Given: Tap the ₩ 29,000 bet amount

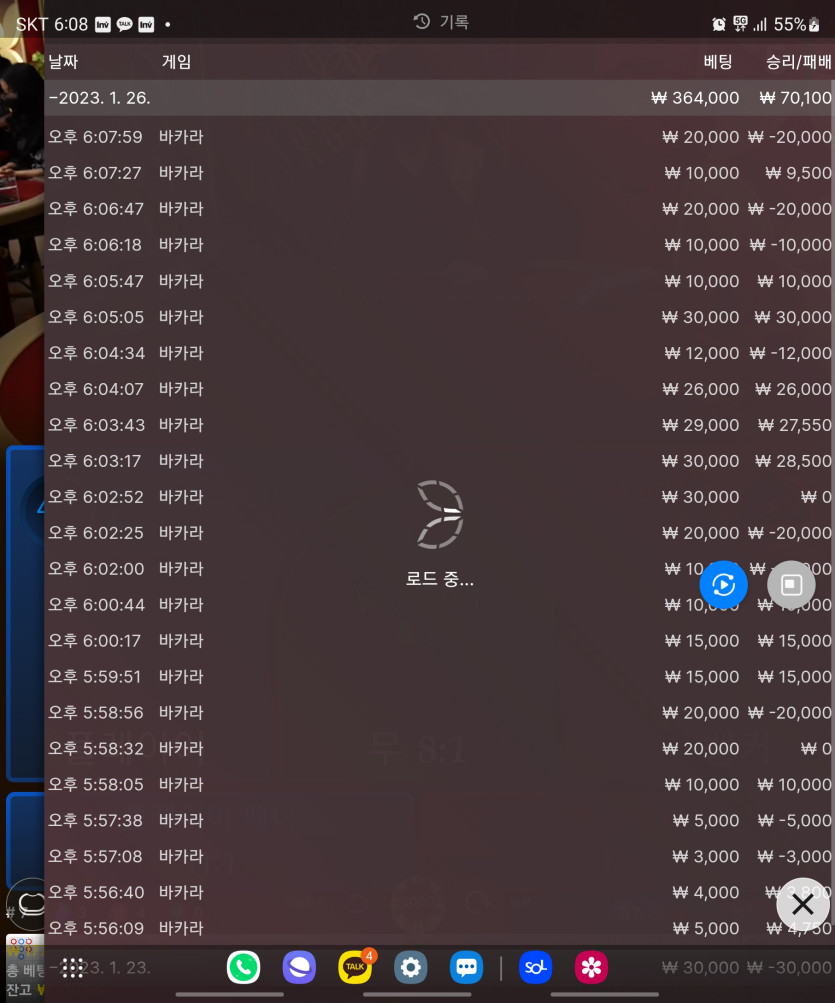Looking at the screenshot, I should tap(701, 425).
